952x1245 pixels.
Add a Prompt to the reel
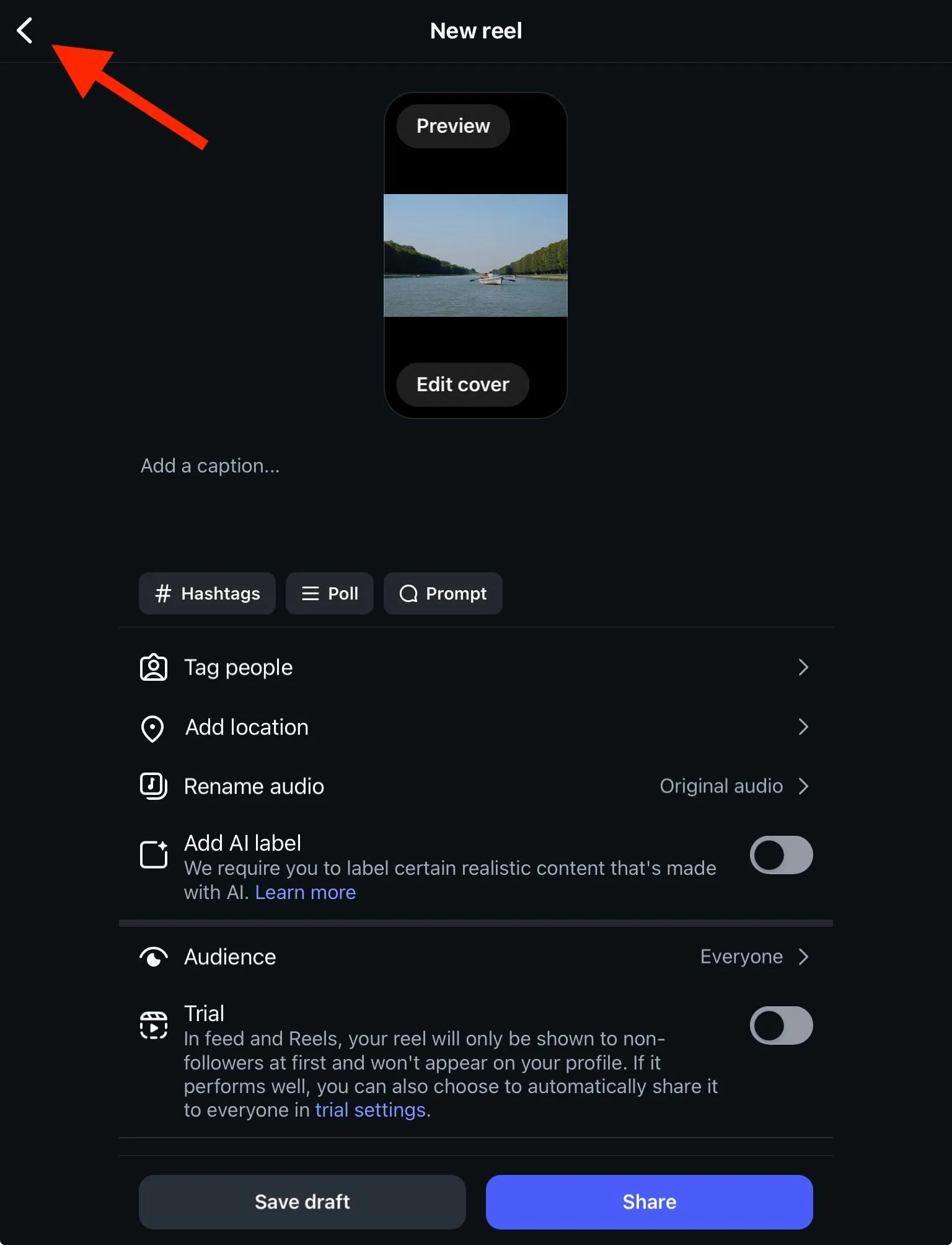click(443, 593)
